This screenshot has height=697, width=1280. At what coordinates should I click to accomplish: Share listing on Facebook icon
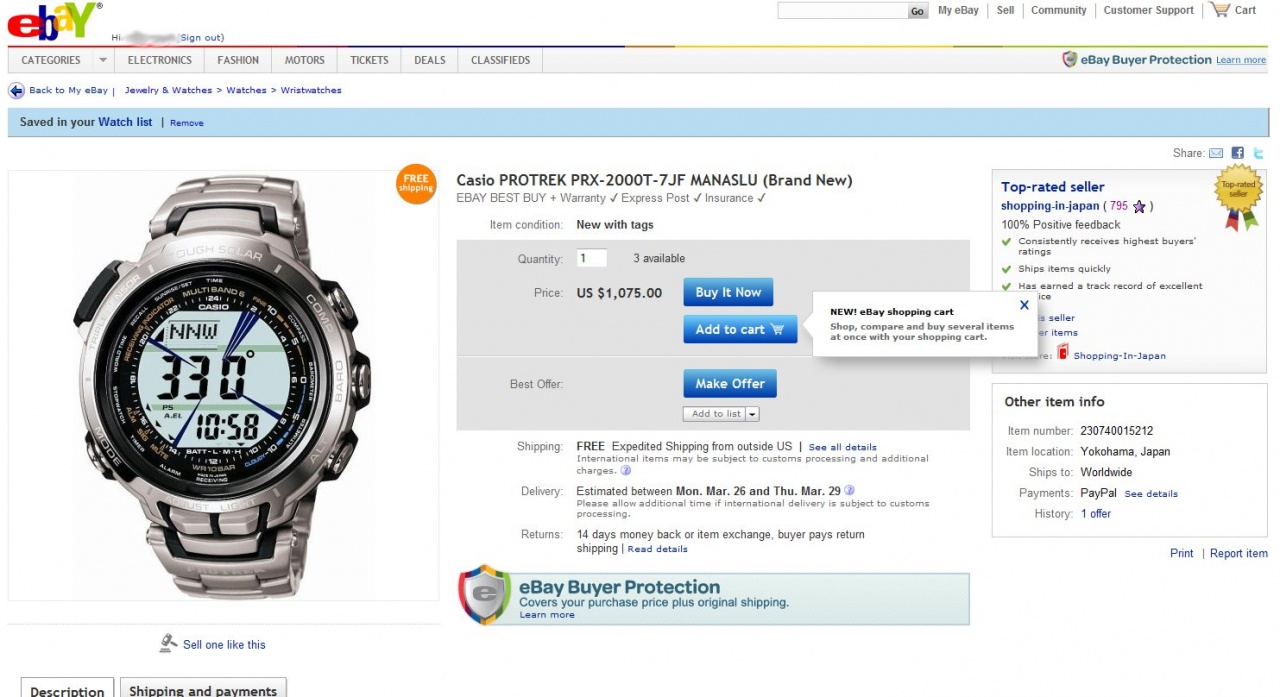(1238, 153)
